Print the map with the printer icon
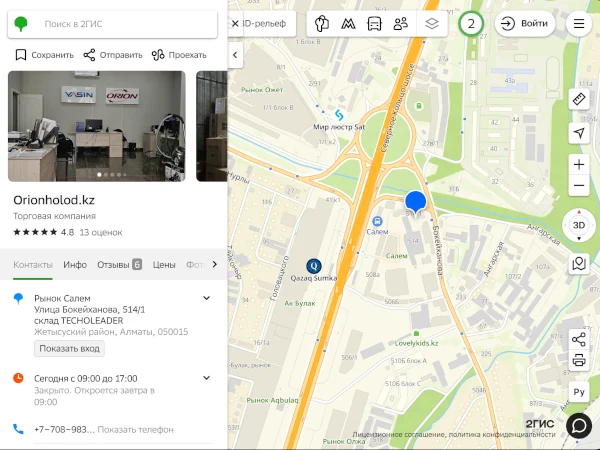 579,360
